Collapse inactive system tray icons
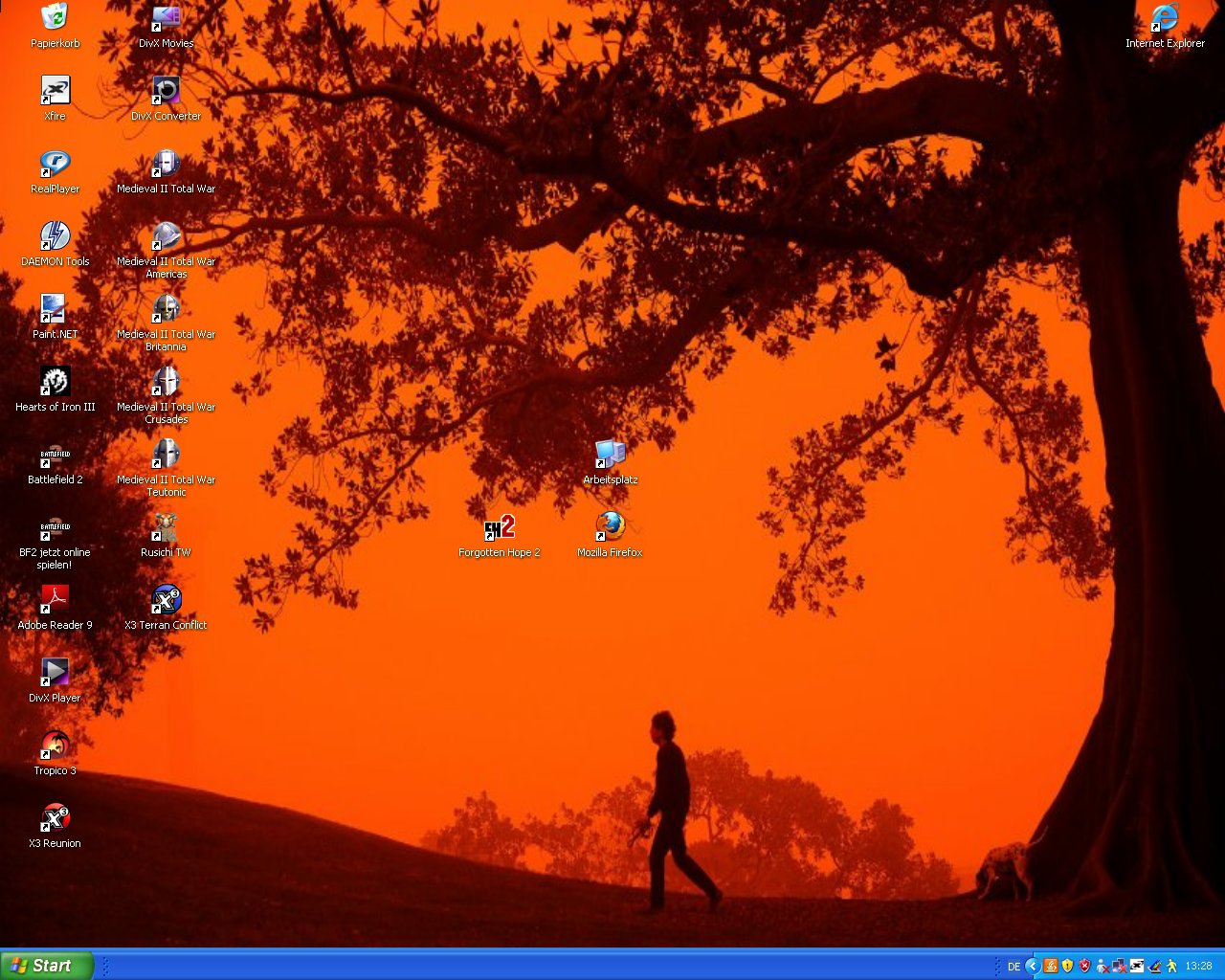The width and height of the screenshot is (1225, 980). (1031, 966)
